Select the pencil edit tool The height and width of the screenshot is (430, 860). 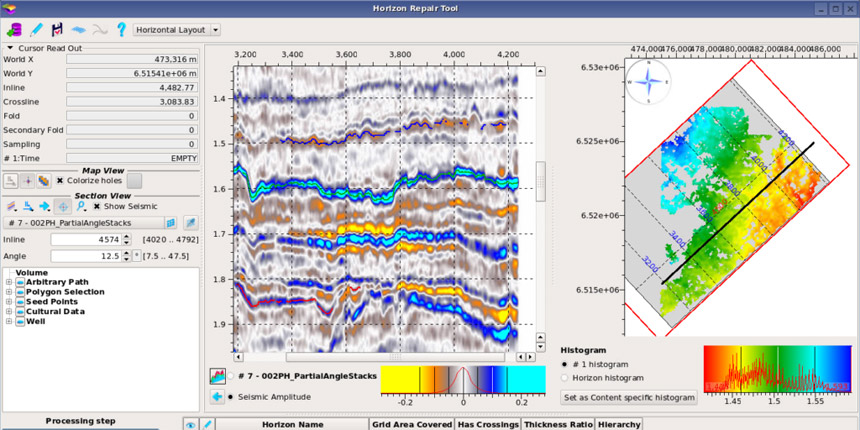(x=36, y=30)
